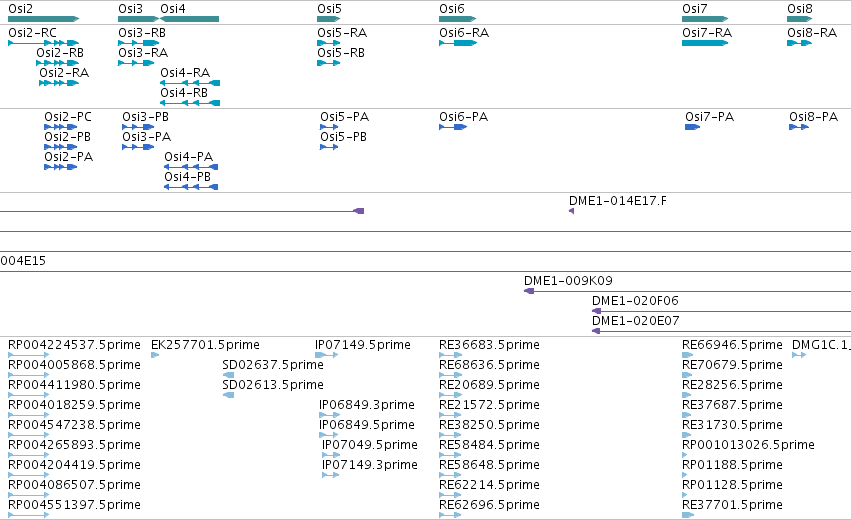Click the top IP07149.5prime EST

coord(363,345)
